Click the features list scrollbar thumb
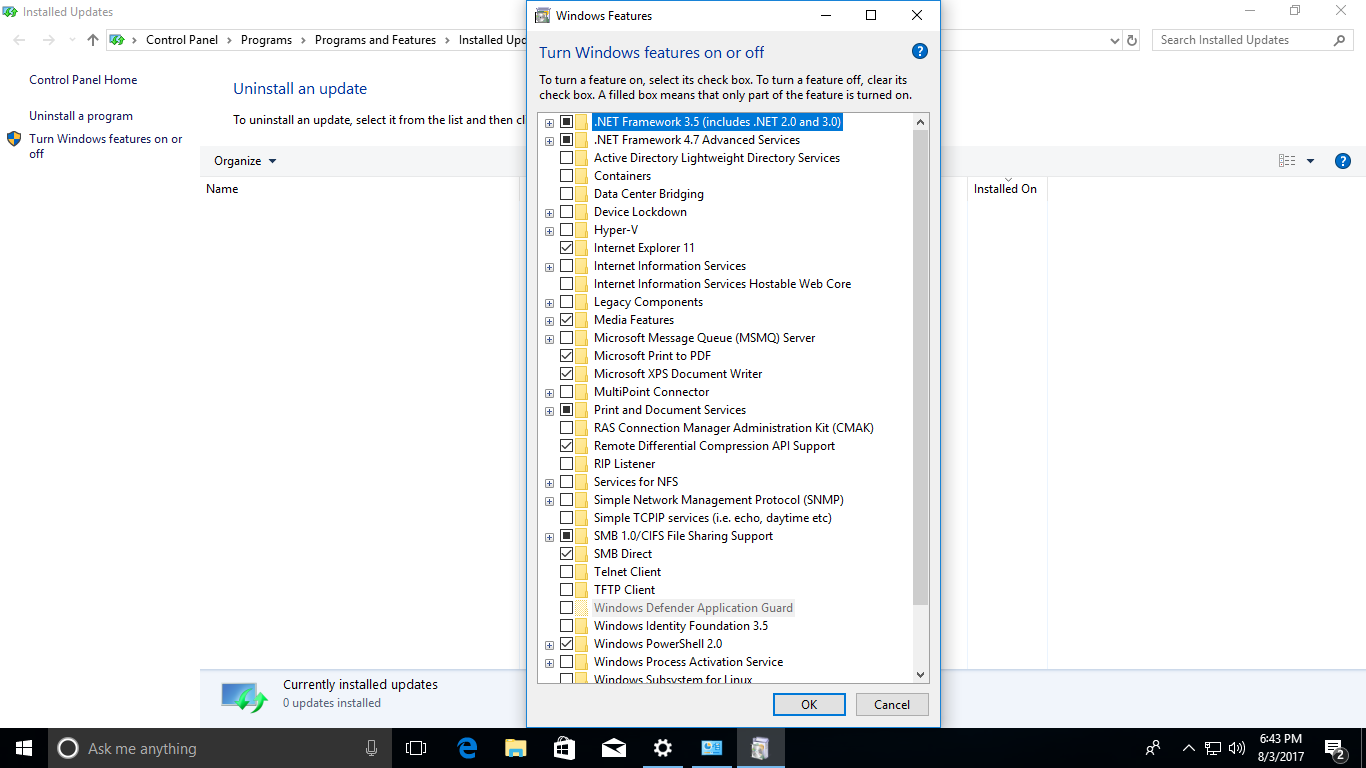Image resolution: width=1366 pixels, height=768 pixels. click(x=921, y=367)
